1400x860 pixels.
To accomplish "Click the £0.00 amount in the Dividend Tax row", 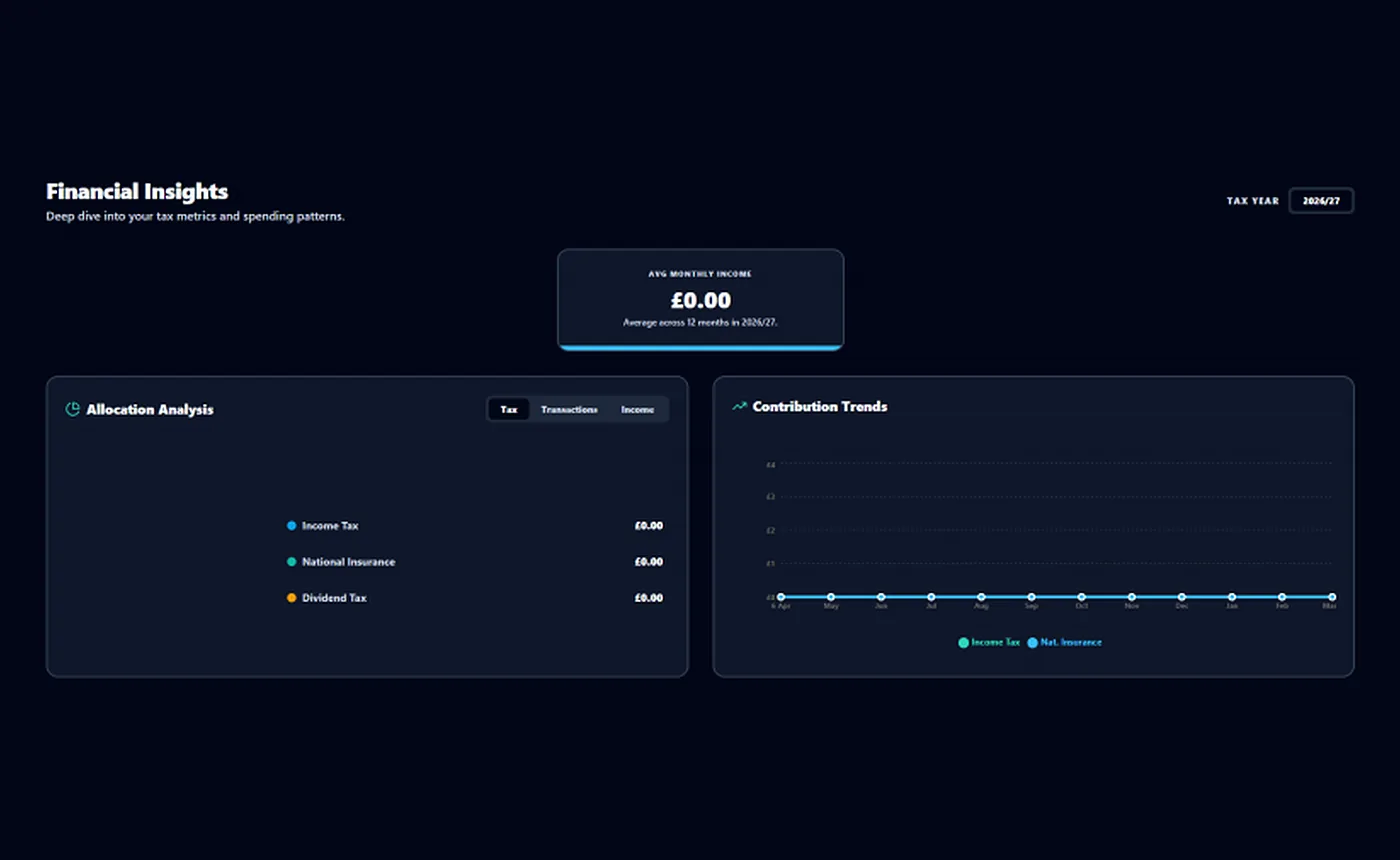I will [x=649, y=598].
